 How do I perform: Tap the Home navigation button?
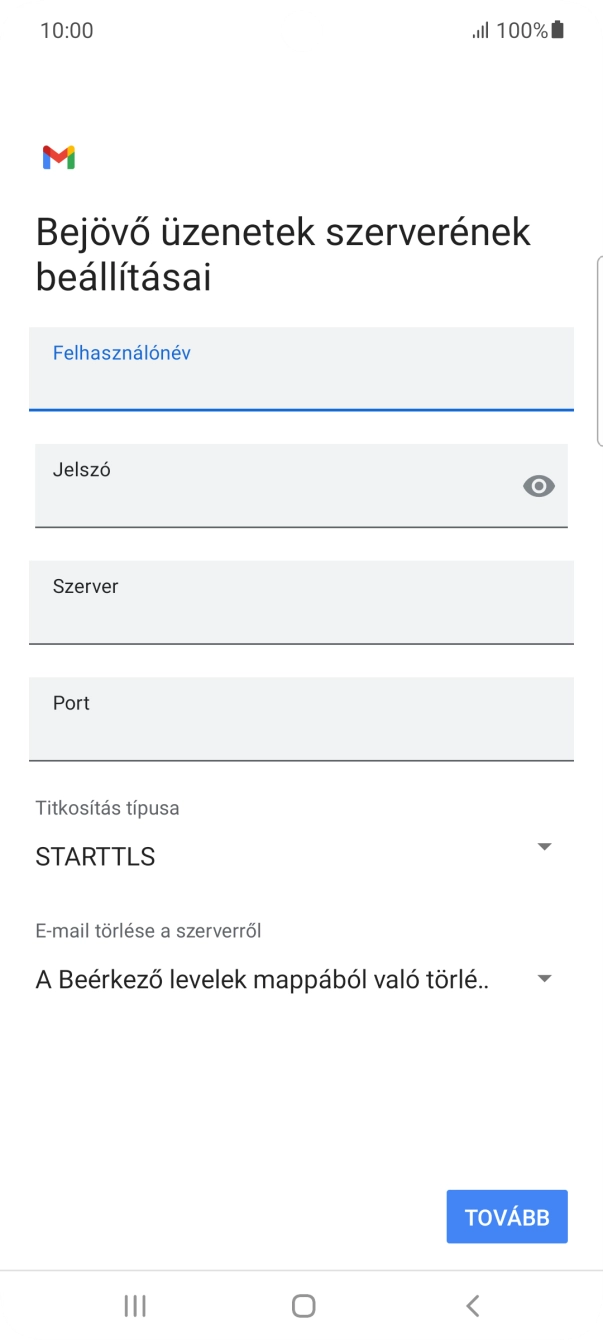tap(301, 1305)
